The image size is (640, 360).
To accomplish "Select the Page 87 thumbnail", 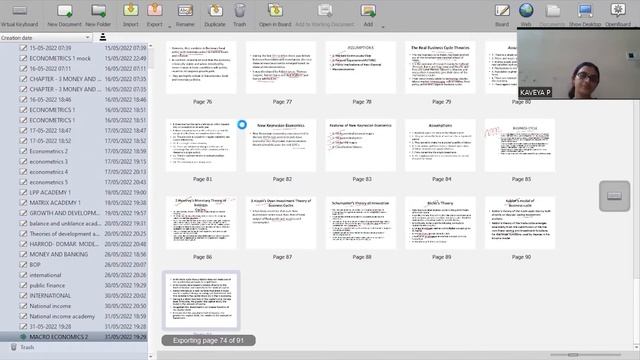I will 281,223.
